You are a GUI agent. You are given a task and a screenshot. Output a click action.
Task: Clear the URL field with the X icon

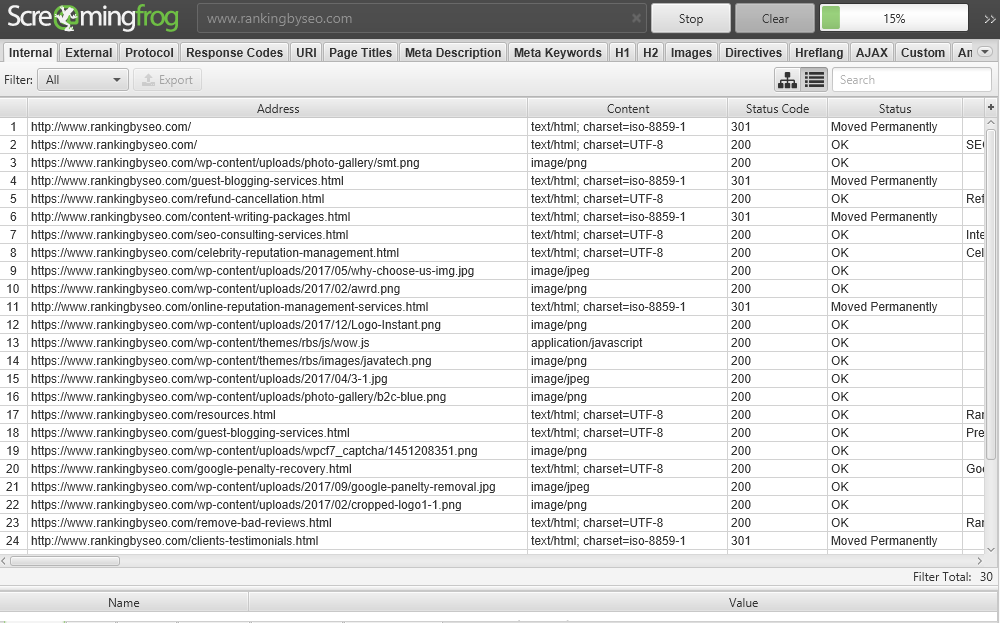(636, 18)
